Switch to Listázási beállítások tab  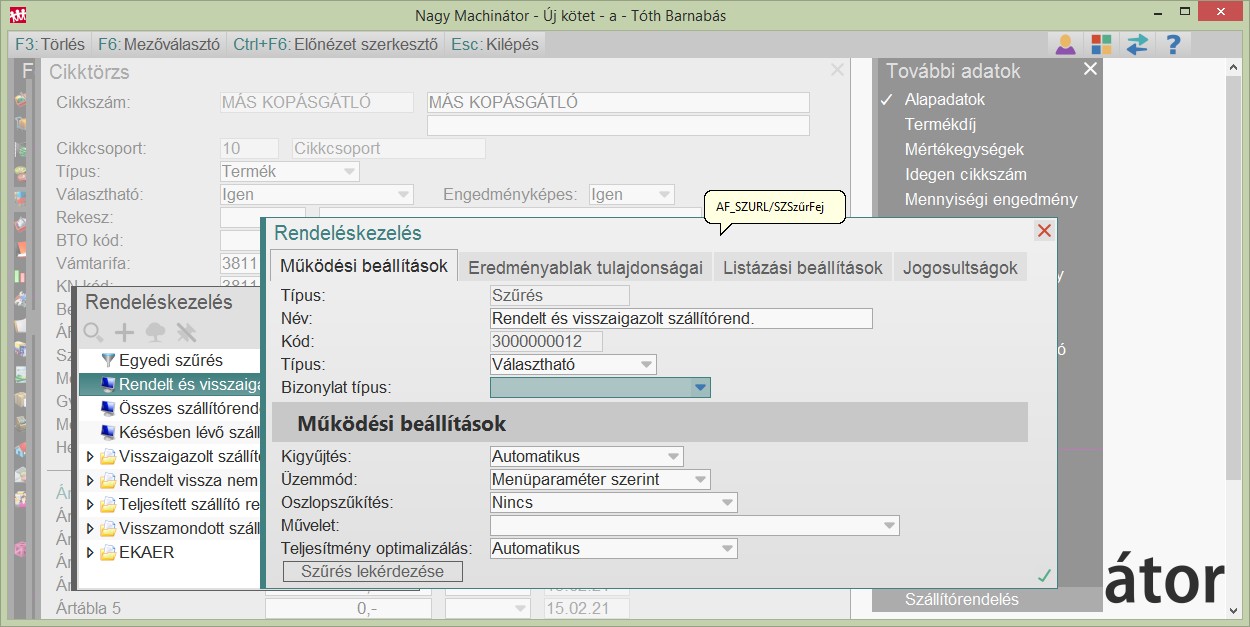click(x=803, y=267)
